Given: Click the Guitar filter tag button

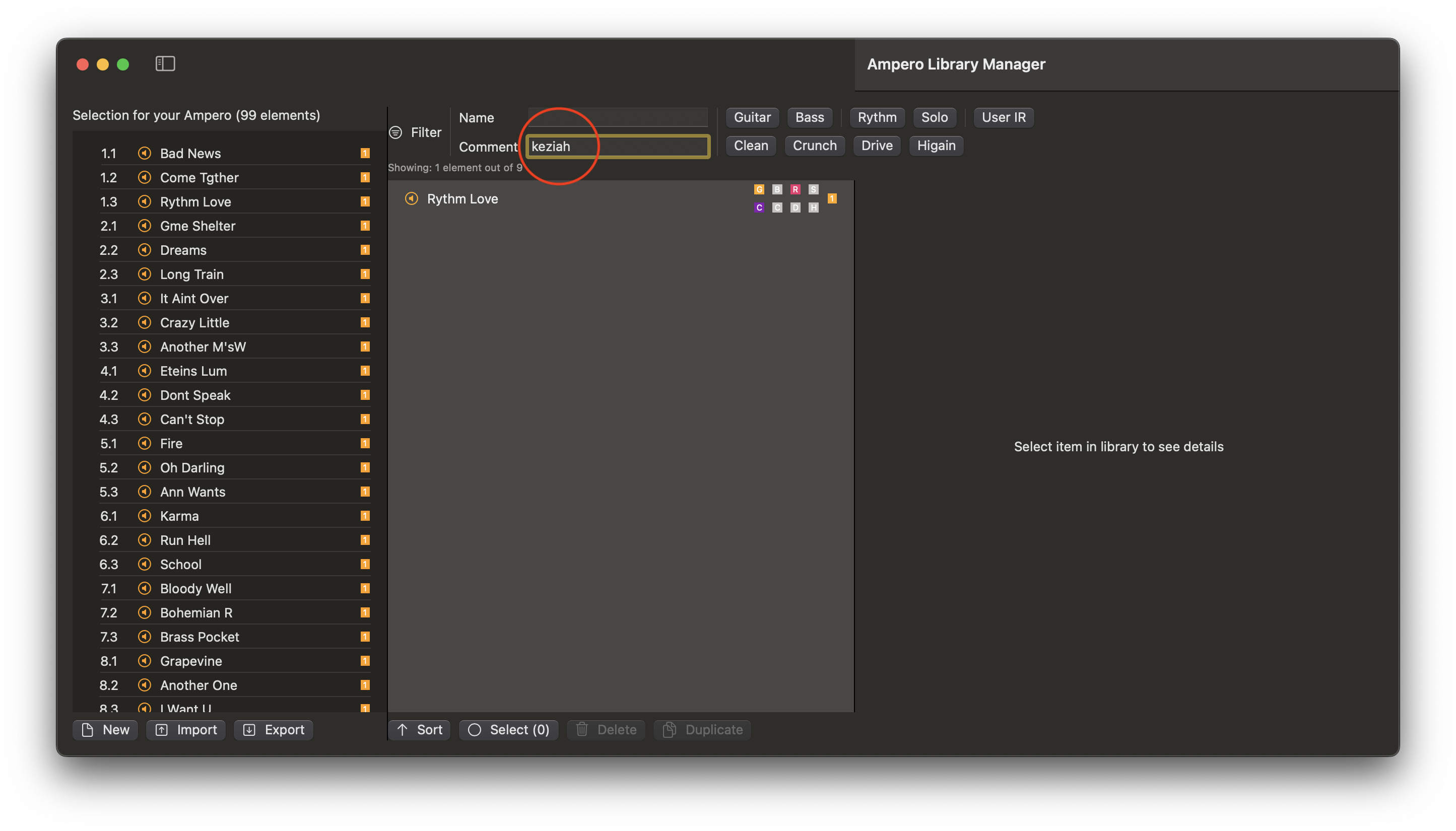Looking at the screenshot, I should click(752, 116).
